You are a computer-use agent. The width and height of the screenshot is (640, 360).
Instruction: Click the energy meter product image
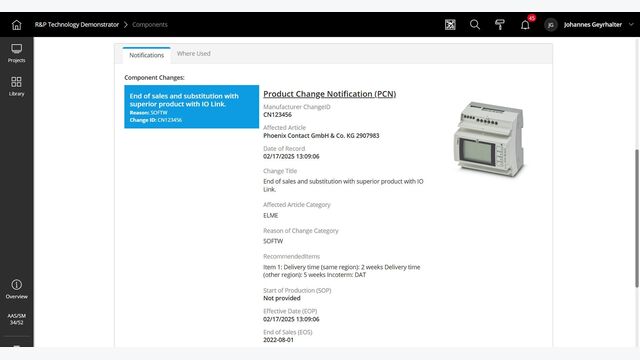(x=489, y=139)
